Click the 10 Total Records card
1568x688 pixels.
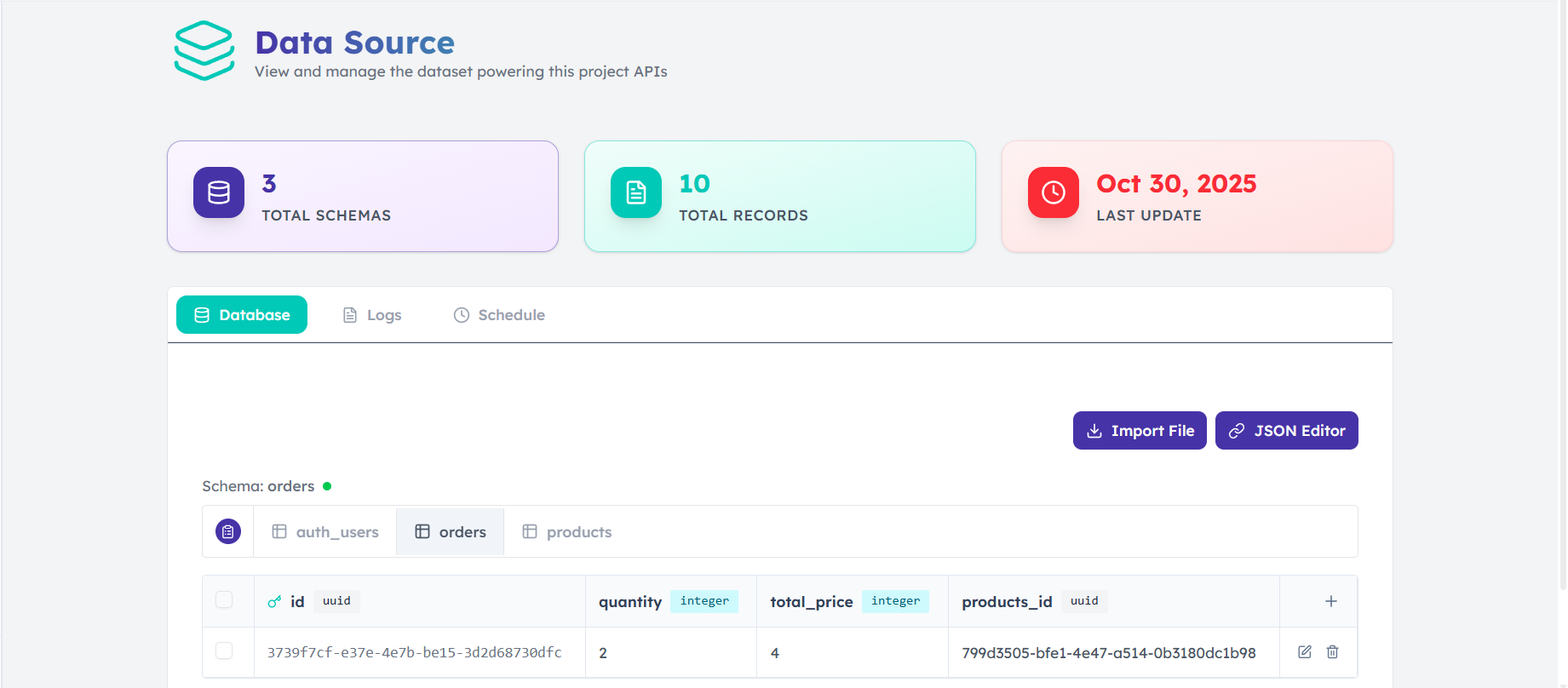pyautogui.click(x=780, y=196)
